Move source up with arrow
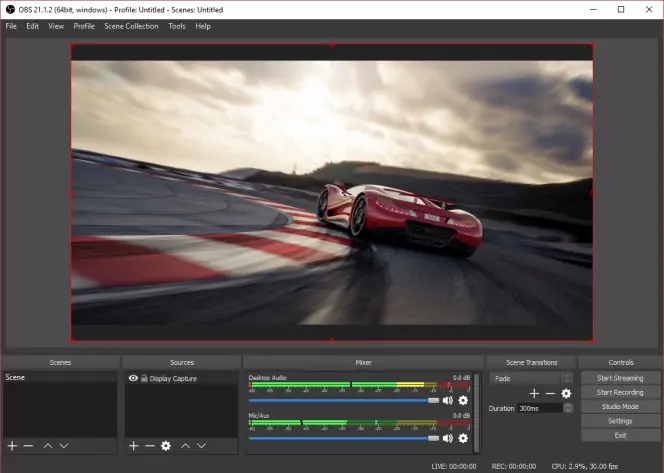 pyautogui.click(x=185, y=446)
